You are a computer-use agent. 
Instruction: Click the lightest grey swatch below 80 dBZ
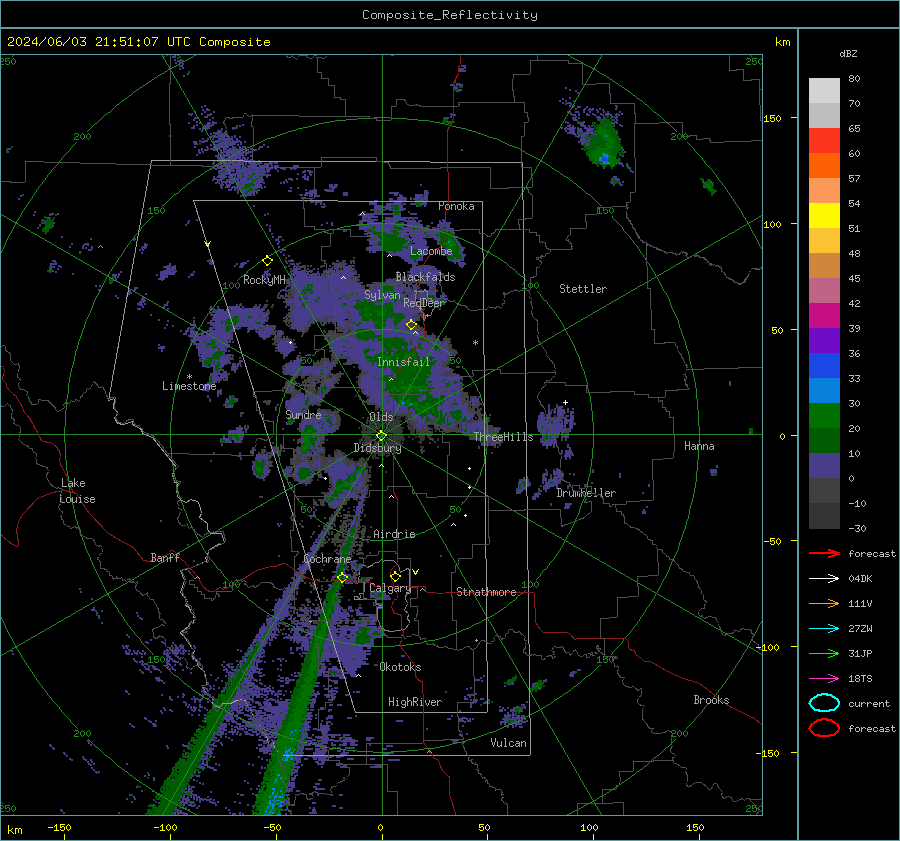(824, 91)
